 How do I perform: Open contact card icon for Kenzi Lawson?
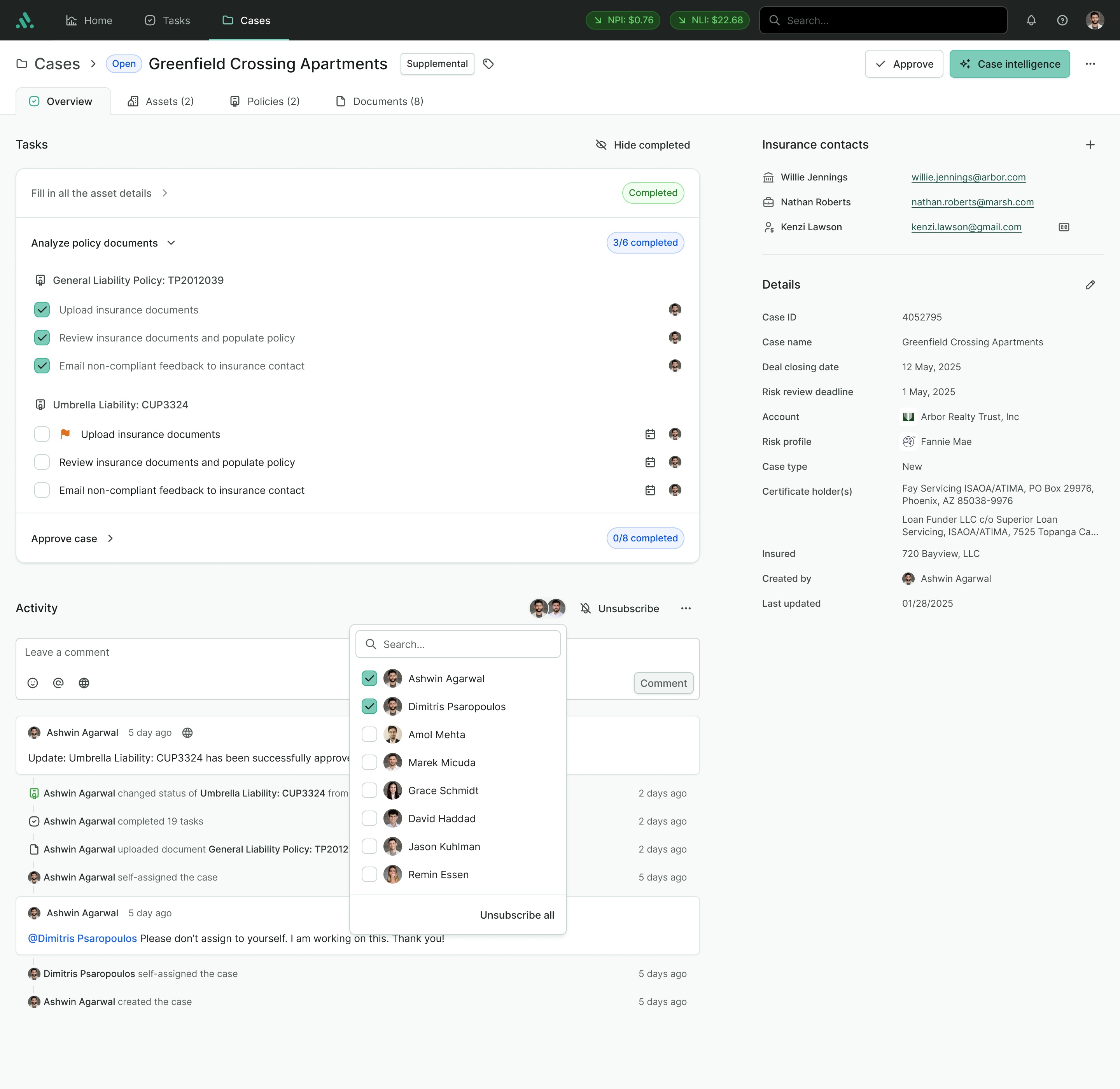1063,228
